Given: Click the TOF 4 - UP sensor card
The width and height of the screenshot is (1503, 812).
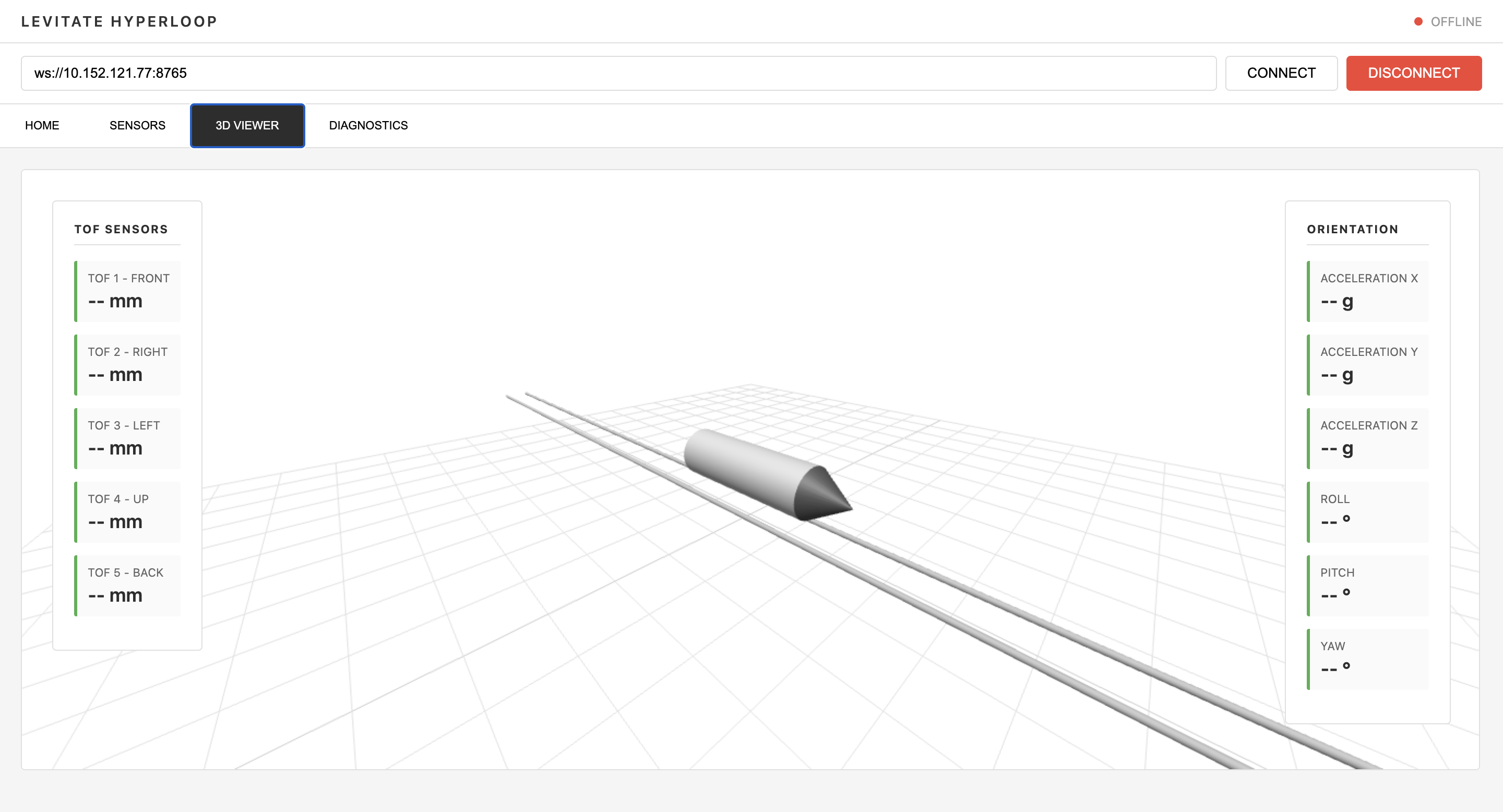Looking at the screenshot, I should (128, 511).
